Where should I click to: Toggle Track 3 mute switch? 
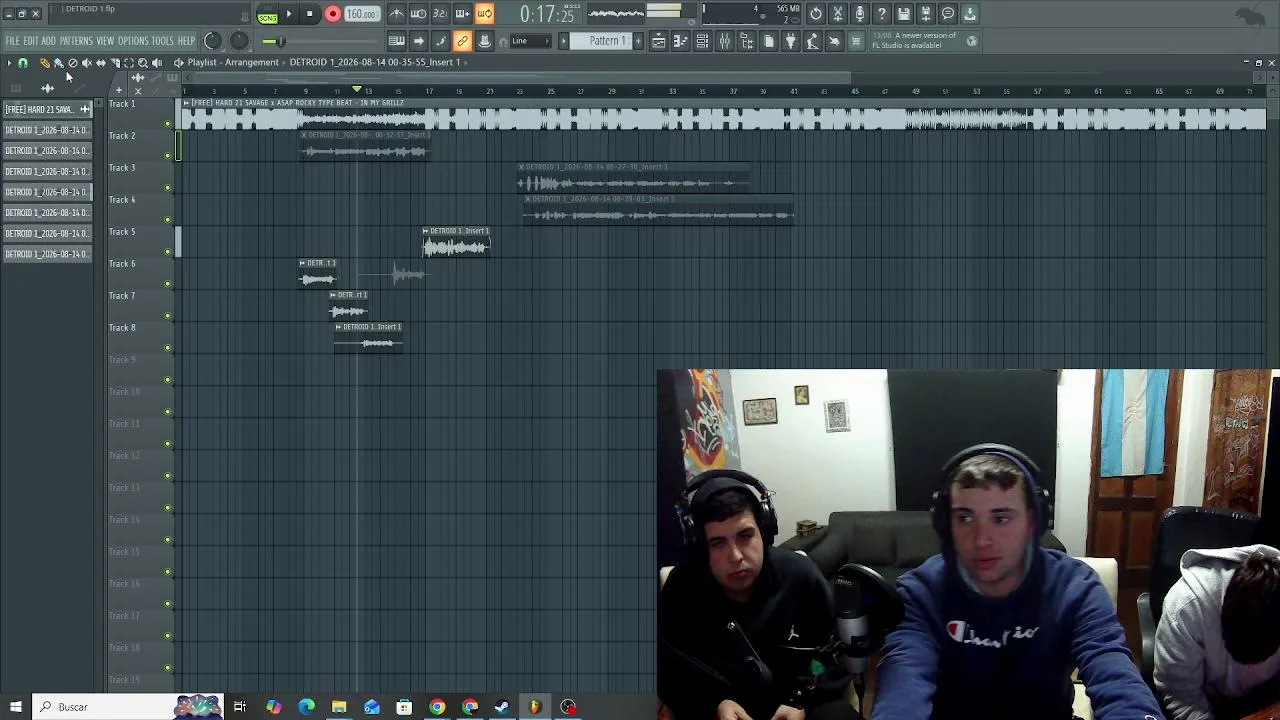point(168,188)
